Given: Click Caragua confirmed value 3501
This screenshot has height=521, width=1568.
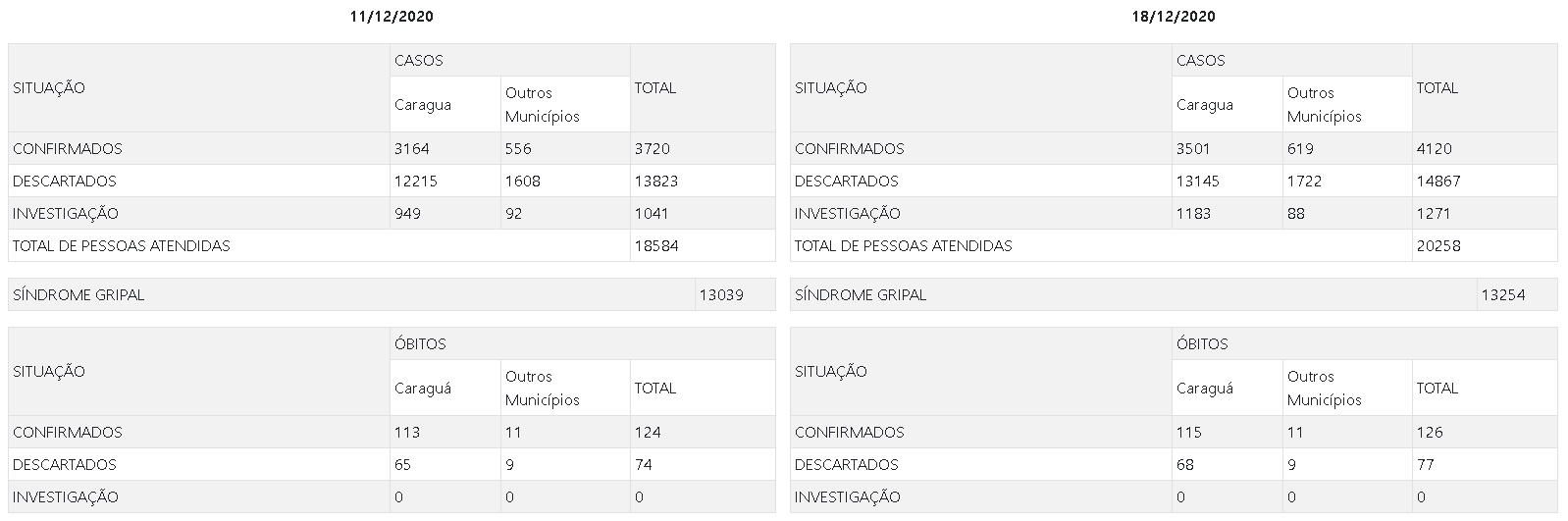Looking at the screenshot, I should [1193, 149].
